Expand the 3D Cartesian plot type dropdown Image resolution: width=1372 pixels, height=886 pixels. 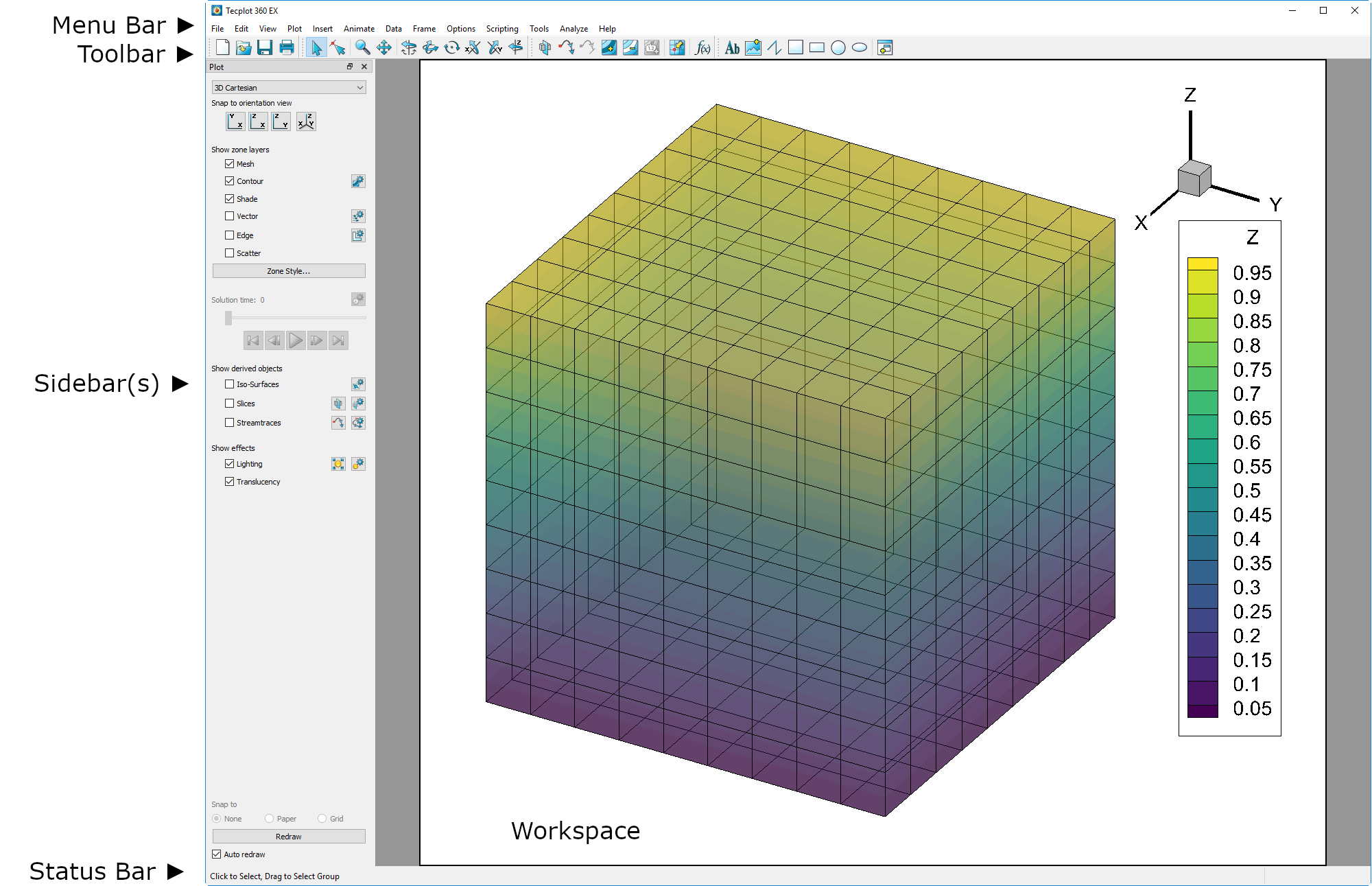289,87
